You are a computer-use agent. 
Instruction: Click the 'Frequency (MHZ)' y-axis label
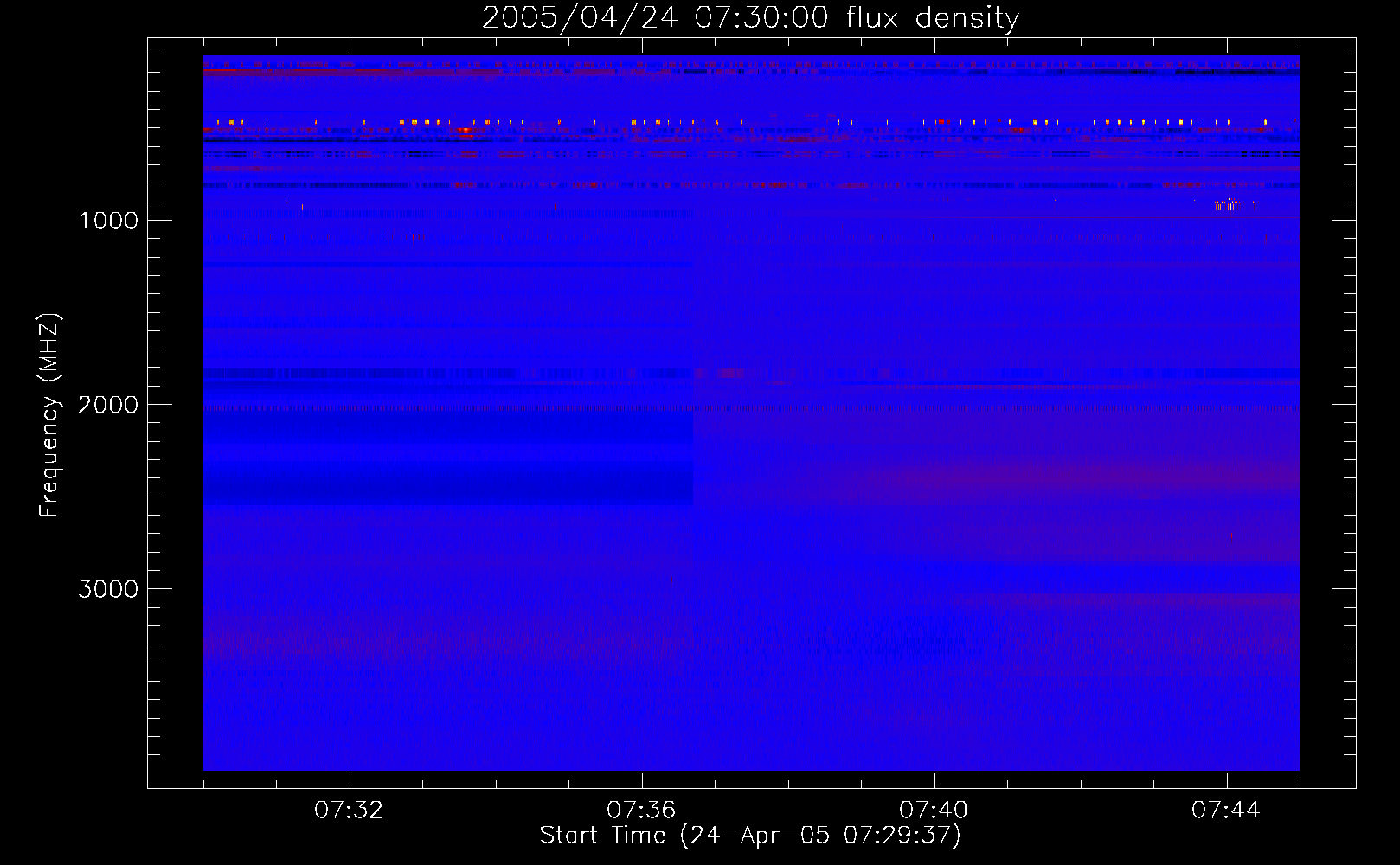pyautogui.click(x=49, y=415)
